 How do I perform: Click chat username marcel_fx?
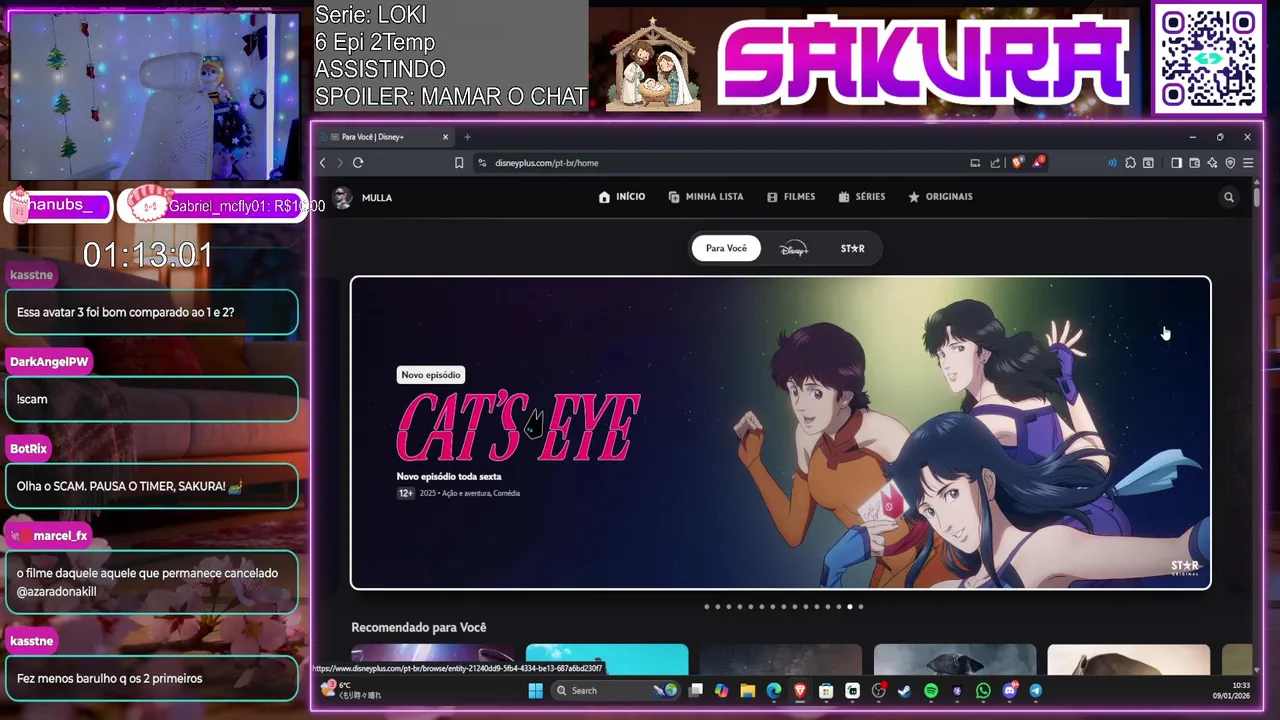tap(51, 536)
